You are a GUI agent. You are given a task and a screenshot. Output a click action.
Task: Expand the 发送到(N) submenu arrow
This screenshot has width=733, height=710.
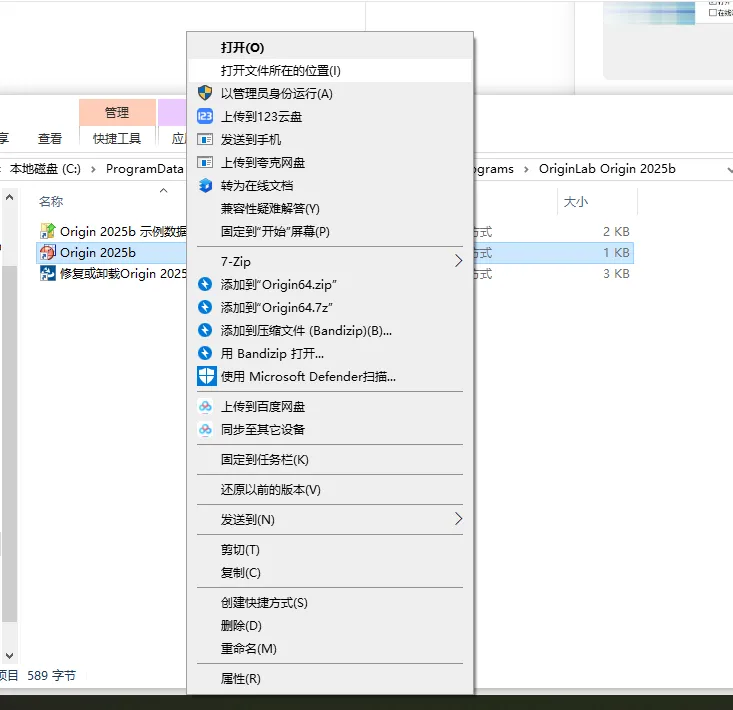click(458, 518)
